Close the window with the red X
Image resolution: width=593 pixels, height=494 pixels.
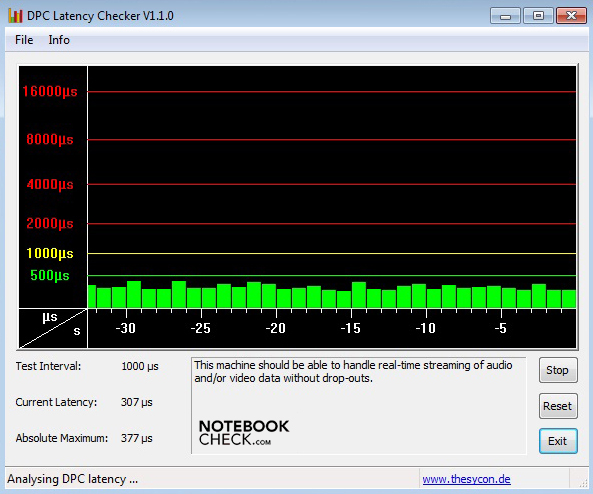571,16
